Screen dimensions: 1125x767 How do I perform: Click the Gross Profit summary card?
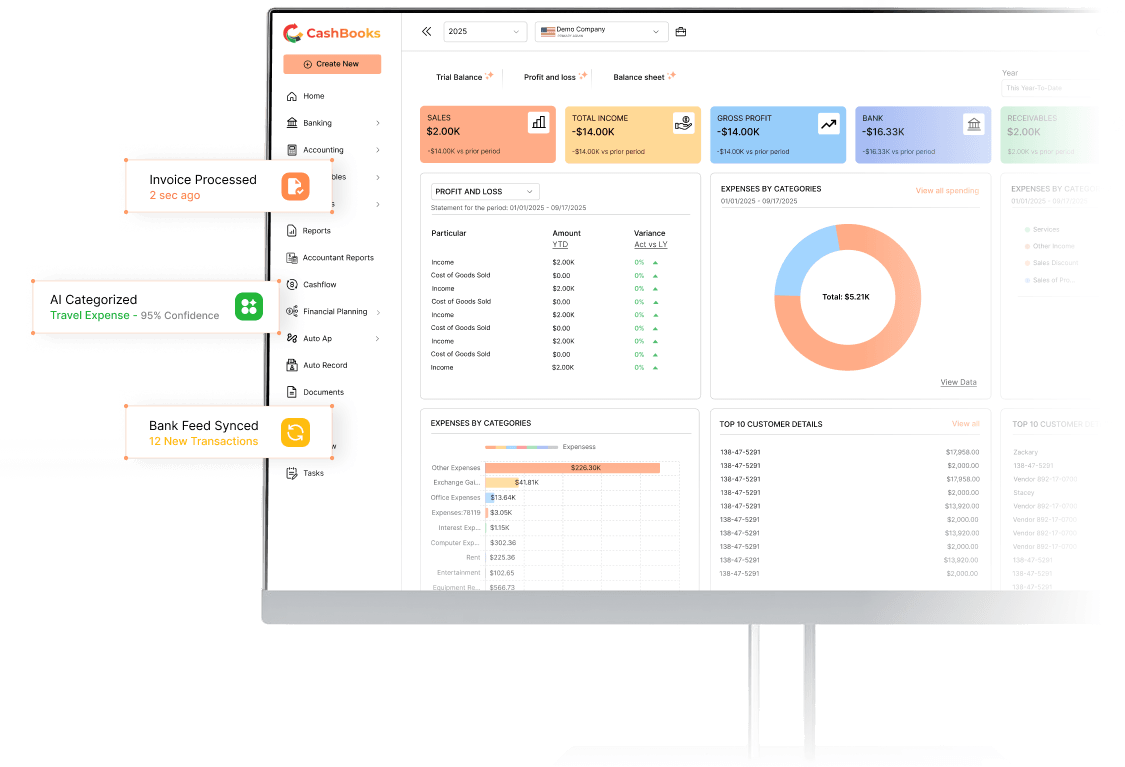(x=778, y=135)
